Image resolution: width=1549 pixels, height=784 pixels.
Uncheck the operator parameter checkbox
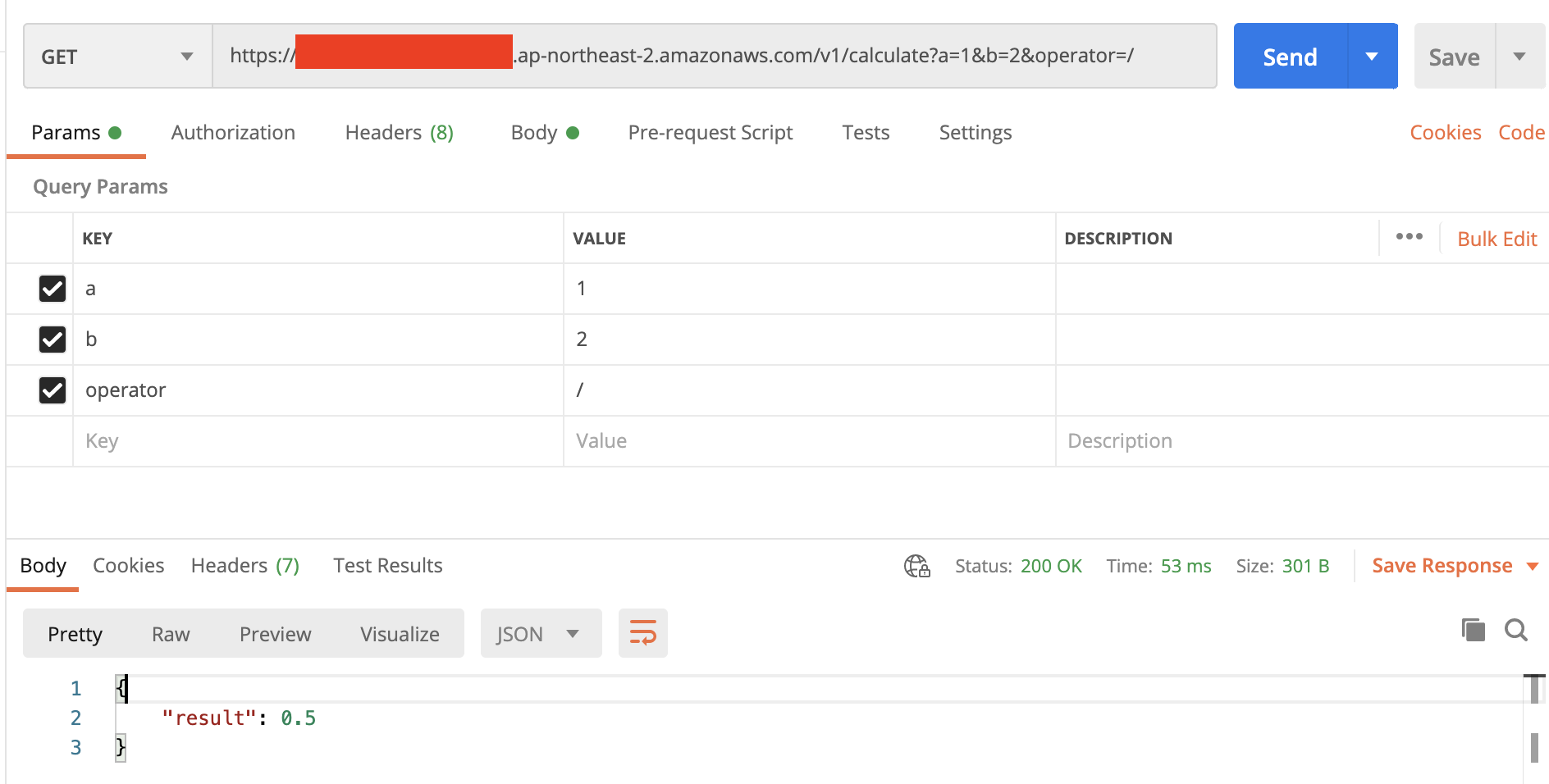[x=53, y=390]
